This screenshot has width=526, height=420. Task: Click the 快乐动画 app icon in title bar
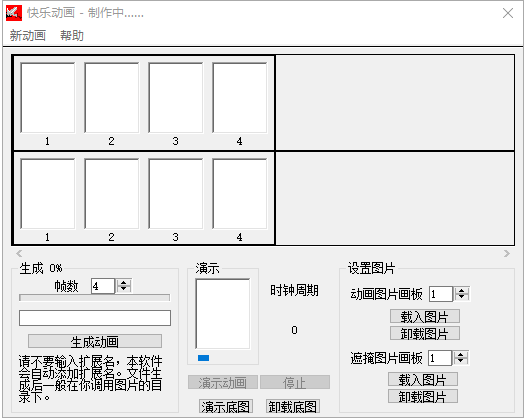click(14, 13)
